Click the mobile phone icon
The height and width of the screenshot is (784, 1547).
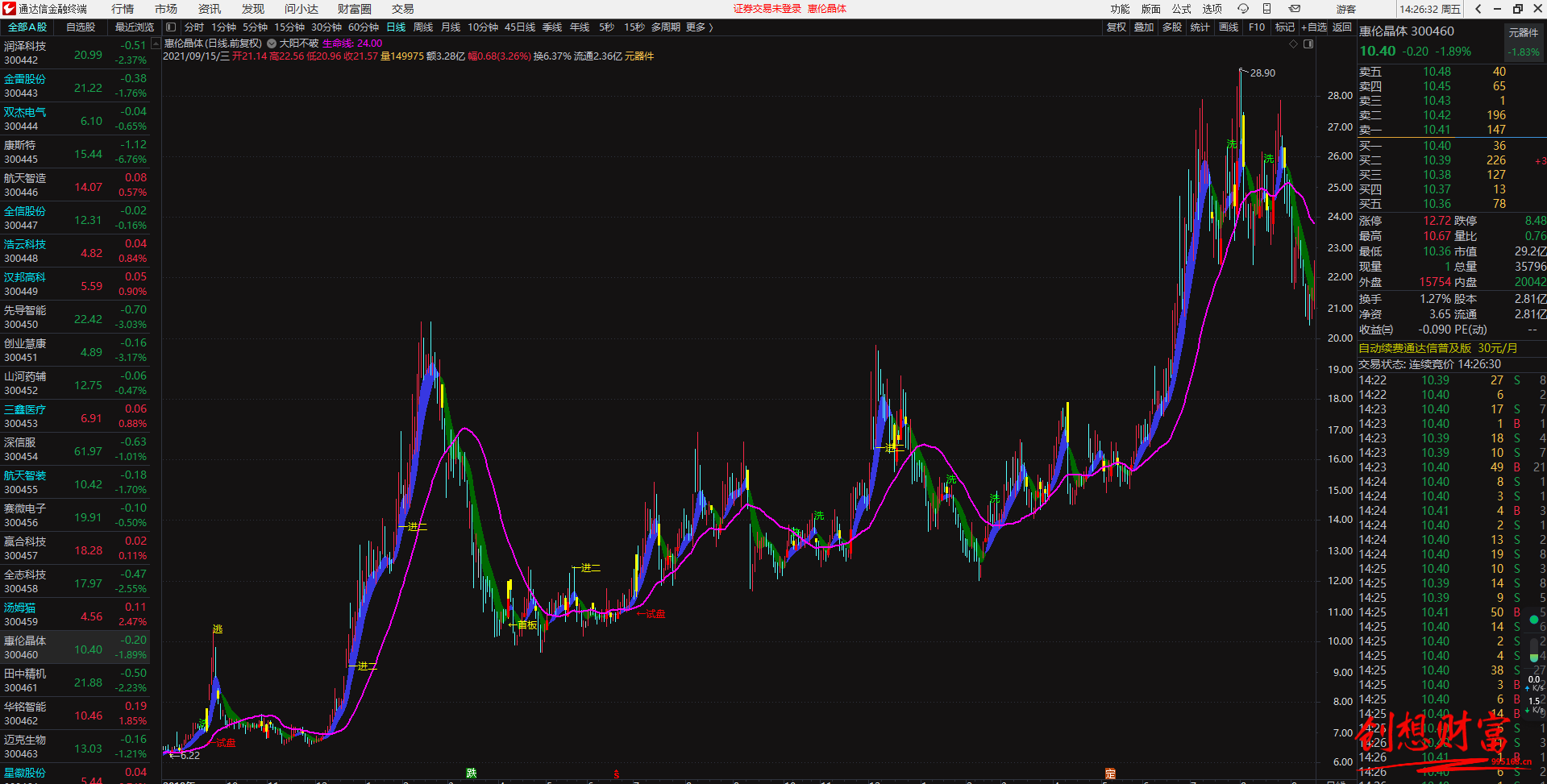(x=1267, y=9)
